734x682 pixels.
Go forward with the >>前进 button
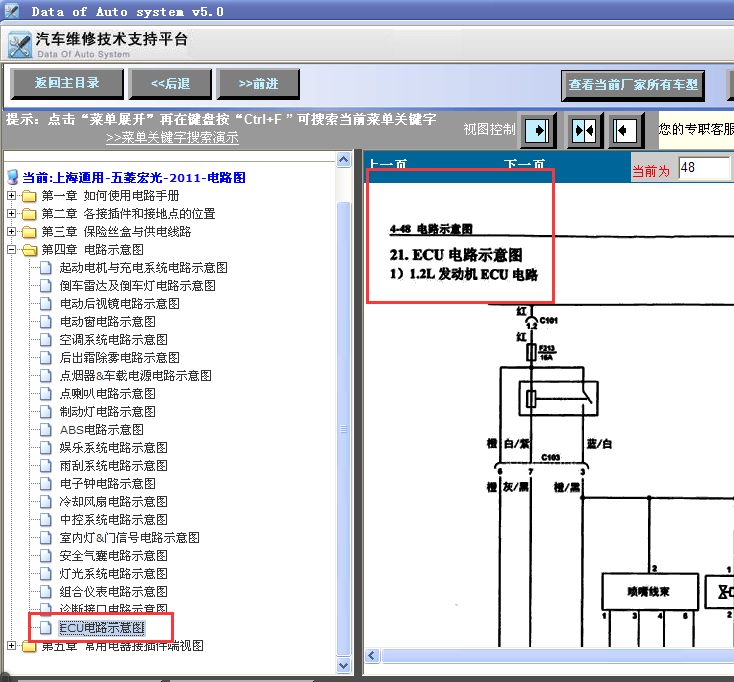pyautogui.click(x=258, y=83)
